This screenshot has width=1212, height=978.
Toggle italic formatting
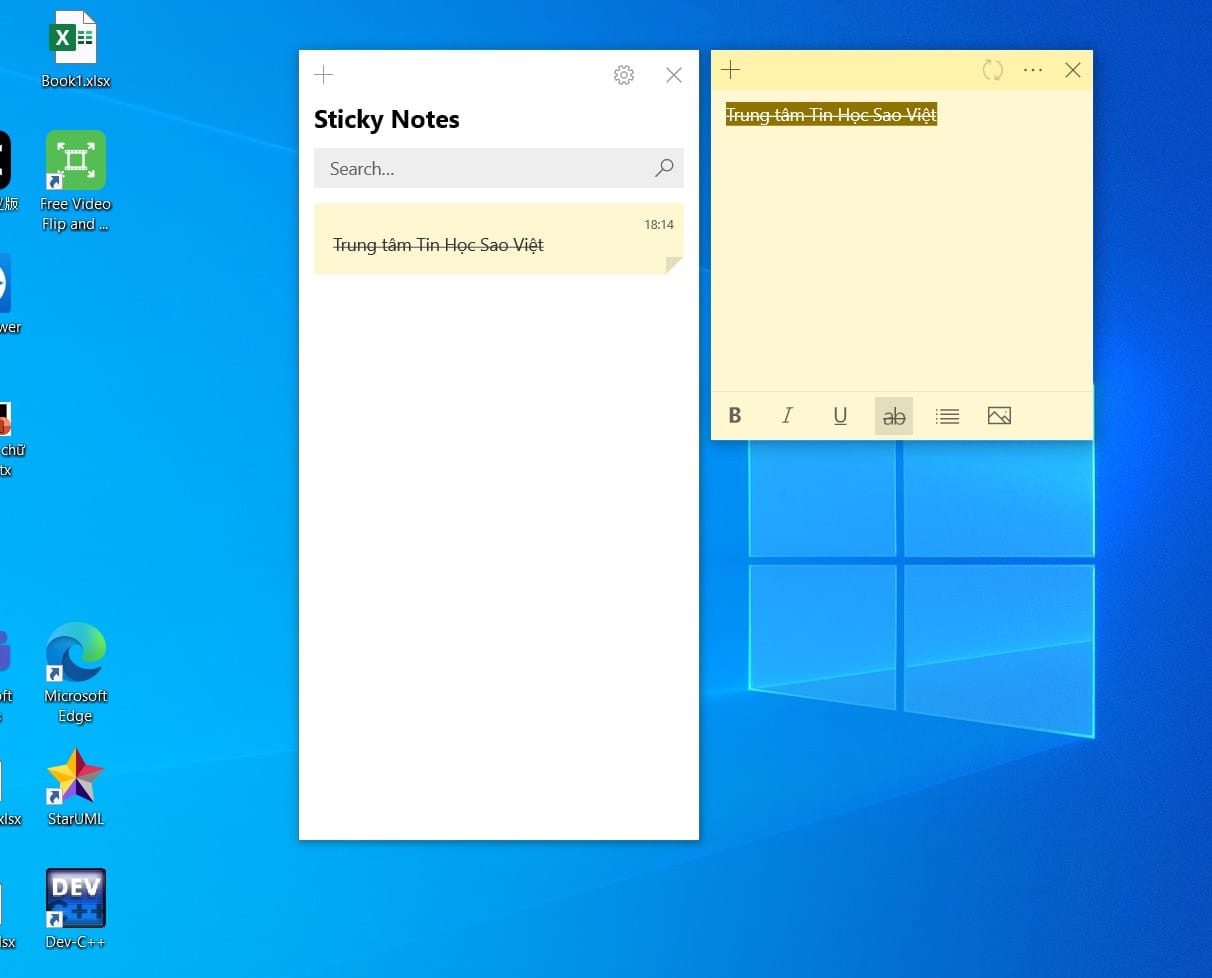(x=787, y=416)
